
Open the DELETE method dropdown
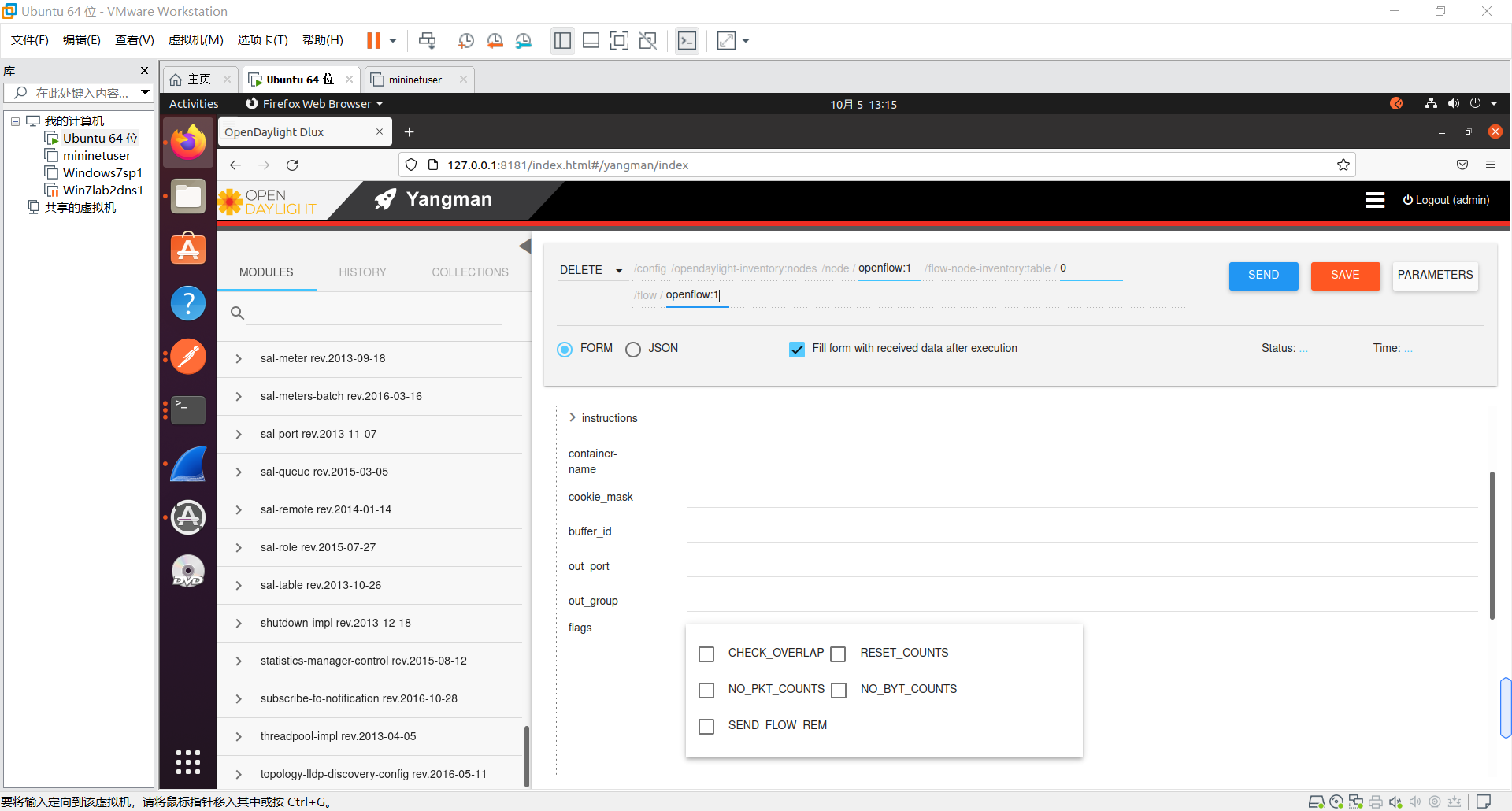pyautogui.click(x=591, y=270)
